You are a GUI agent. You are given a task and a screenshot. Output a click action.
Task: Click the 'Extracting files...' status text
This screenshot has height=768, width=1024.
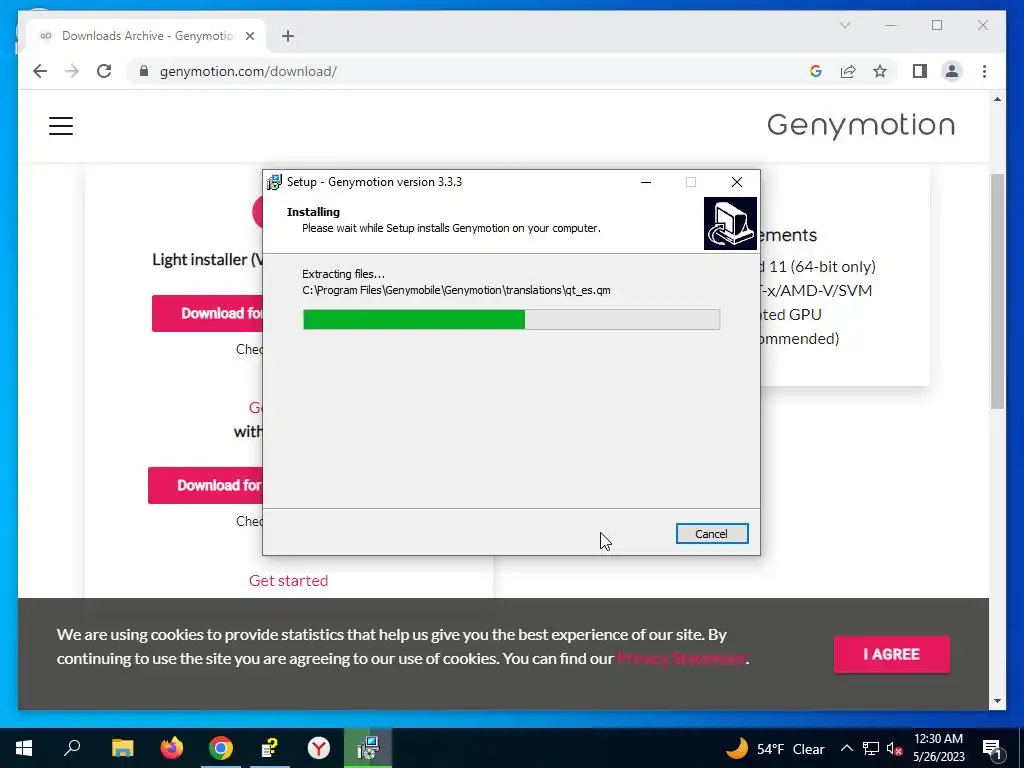(344, 274)
